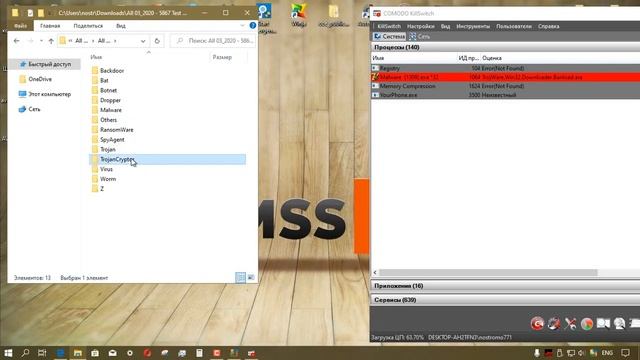Go up one folder level in Explorer
This screenshot has width=640, height=360.
(51, 41)
